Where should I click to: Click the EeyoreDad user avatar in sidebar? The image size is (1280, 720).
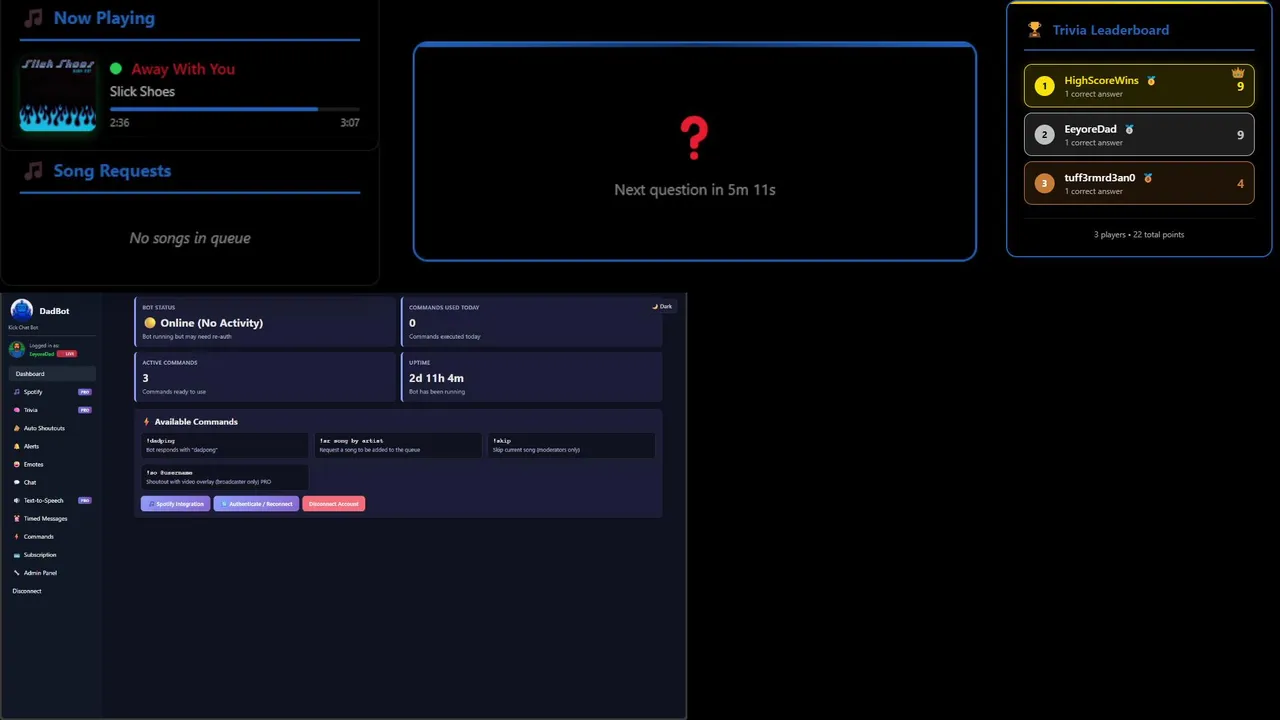coord(16,349)
